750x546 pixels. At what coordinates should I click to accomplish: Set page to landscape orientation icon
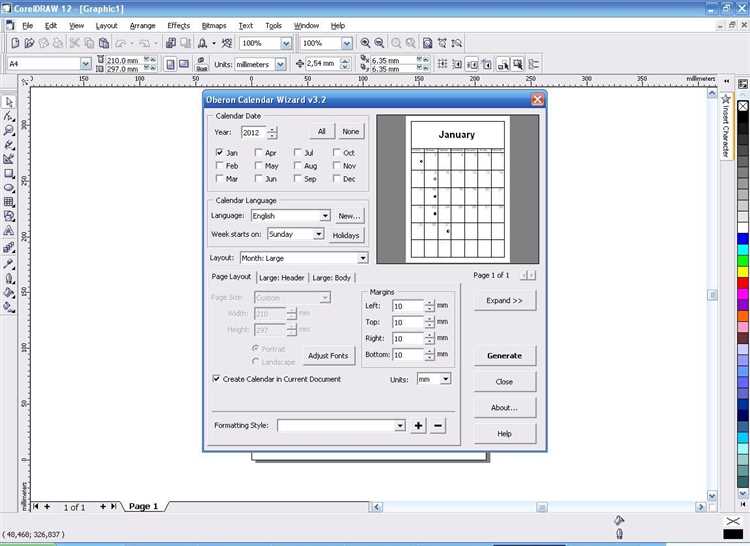[184, 64]
